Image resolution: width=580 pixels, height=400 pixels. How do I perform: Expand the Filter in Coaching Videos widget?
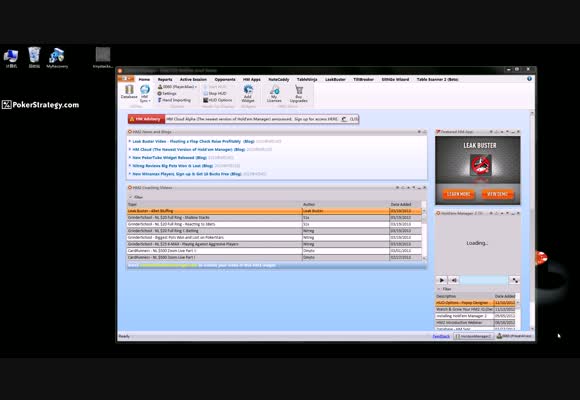135,197
